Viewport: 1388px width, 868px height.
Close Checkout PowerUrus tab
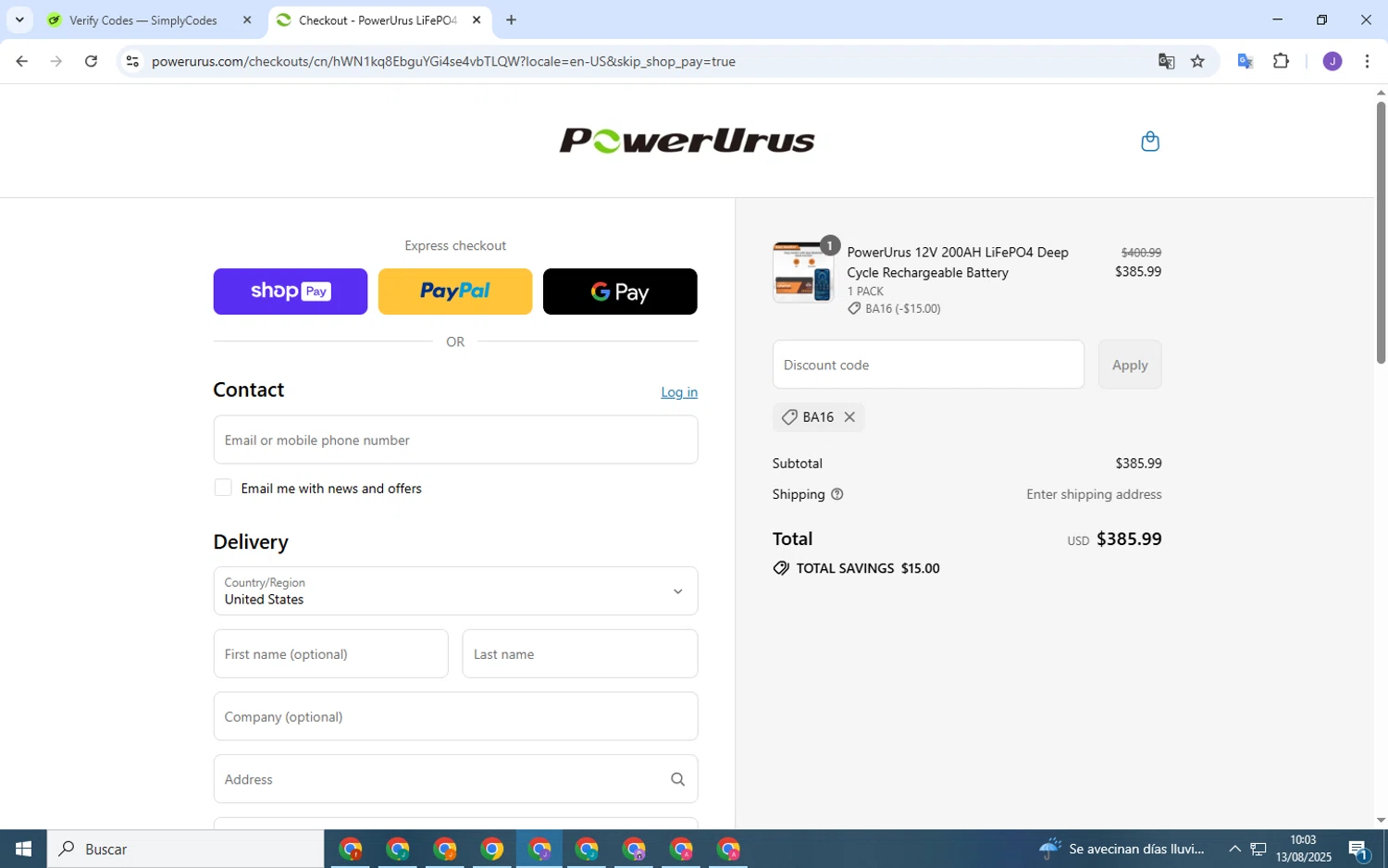(x=477, y=19)
